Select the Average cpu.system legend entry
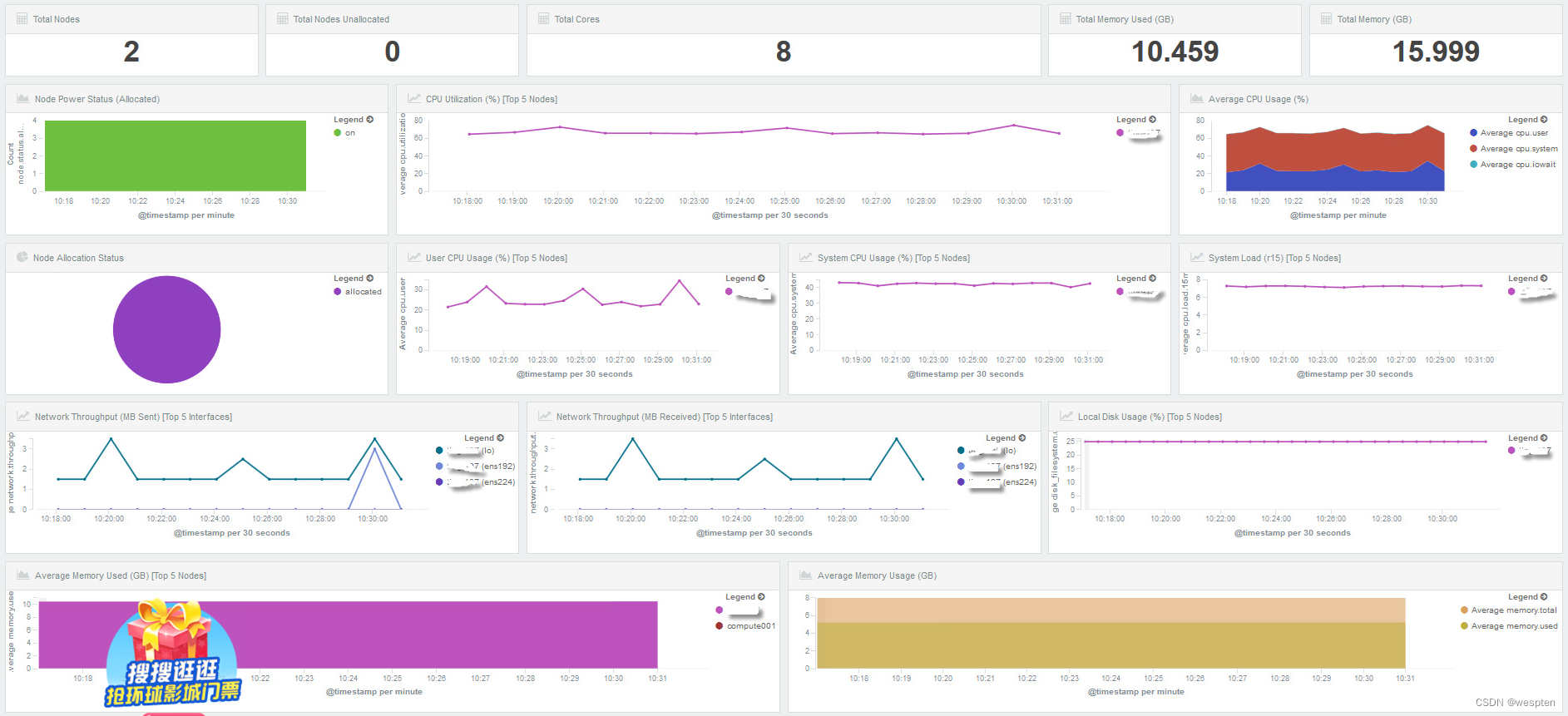This screenshot has width=1568, height=716. coord(1513,149)
